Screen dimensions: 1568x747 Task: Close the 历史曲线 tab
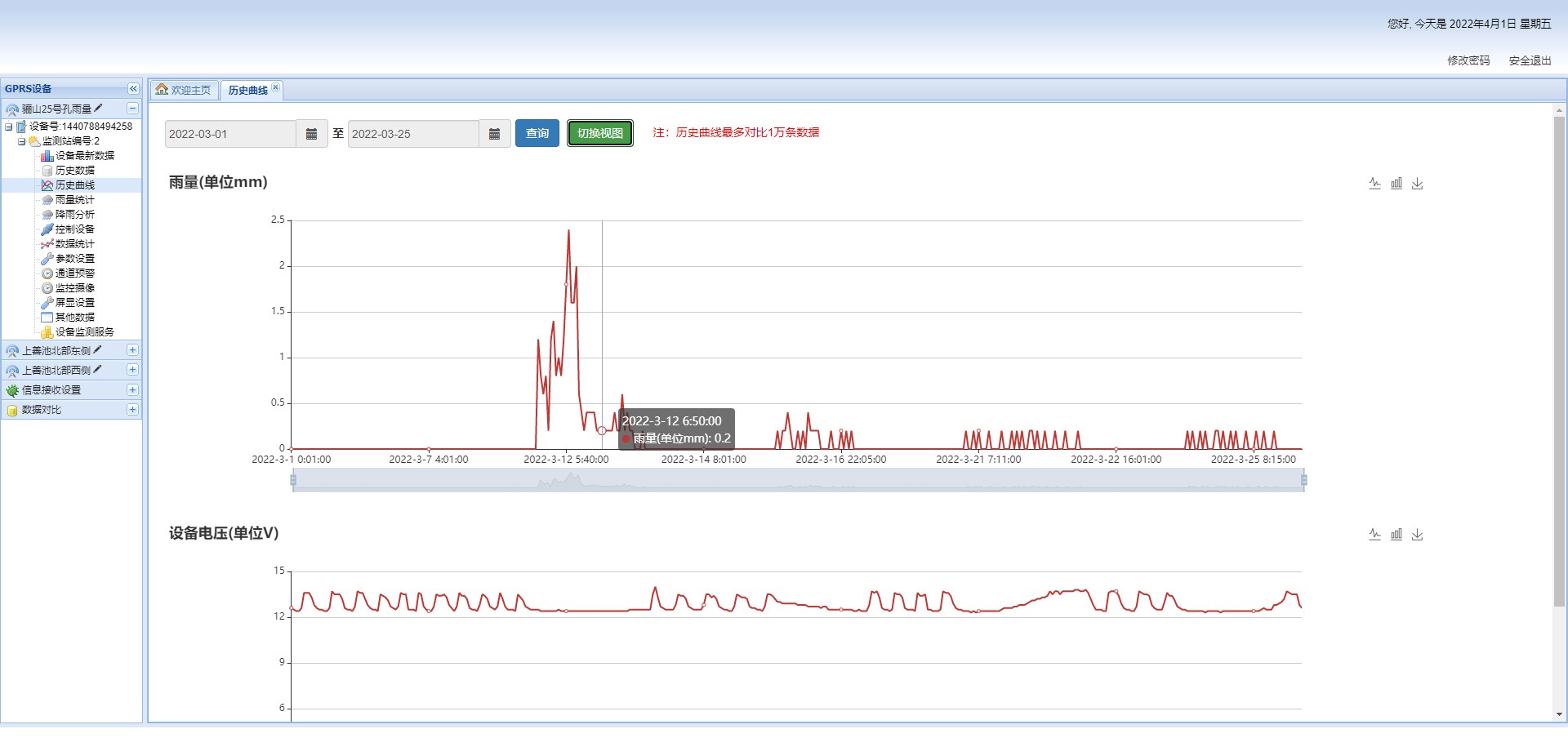click(x=276, y=87)
